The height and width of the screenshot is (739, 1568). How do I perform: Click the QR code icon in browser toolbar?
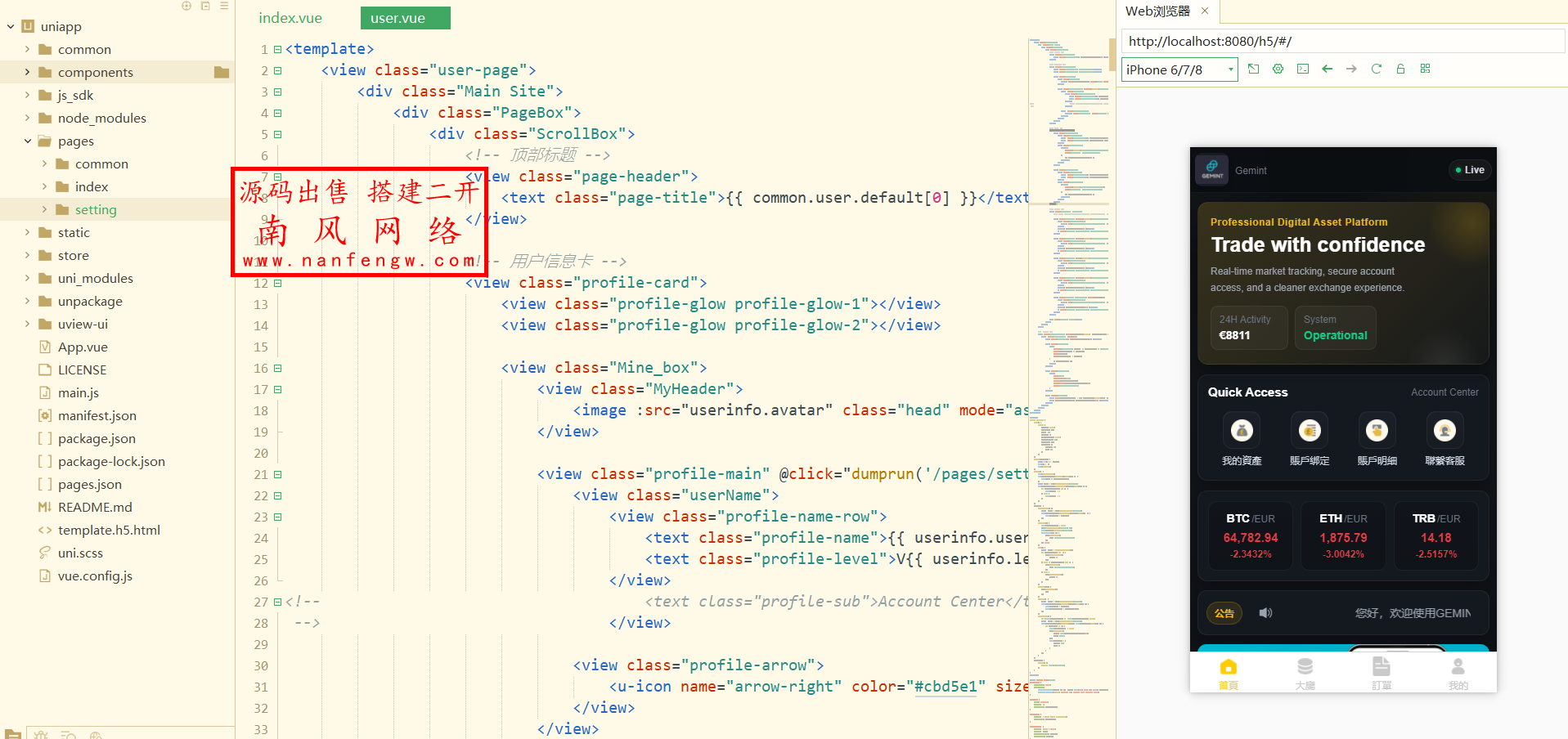coord(1426,69)
